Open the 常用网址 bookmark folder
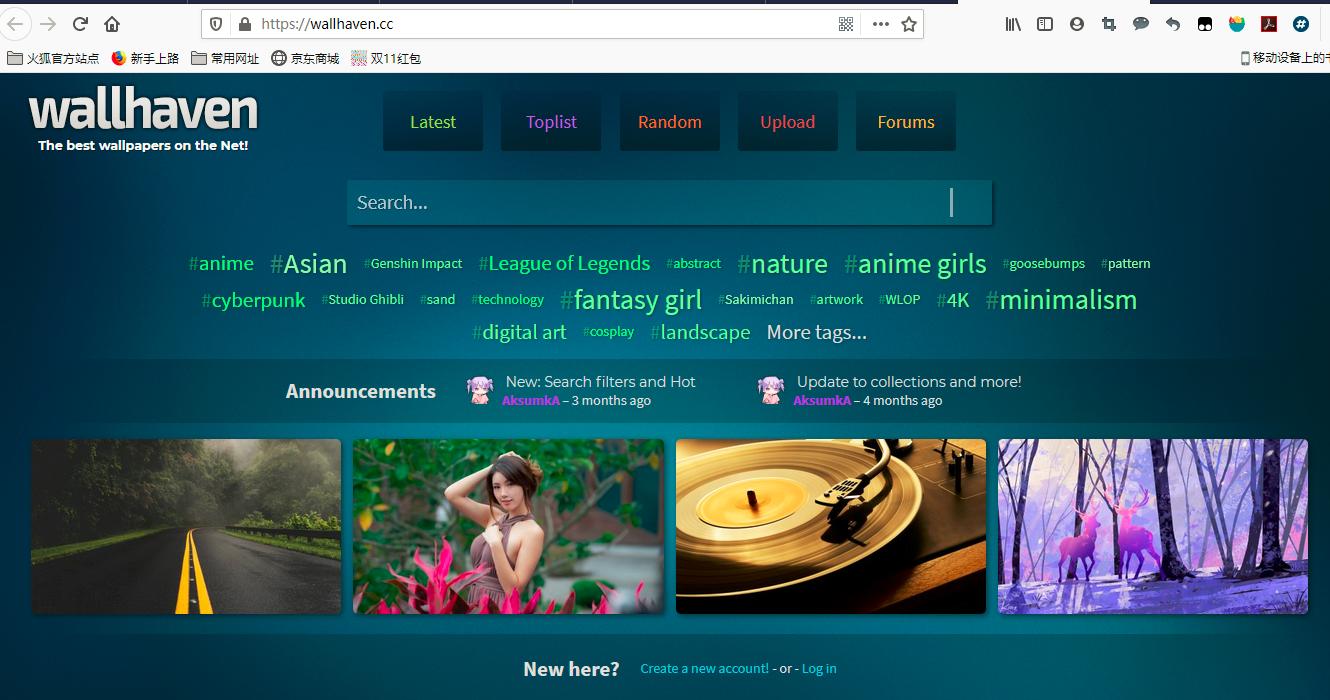Image resolution: width=1330 pixels, height=700 pixels. click(225, 58)
